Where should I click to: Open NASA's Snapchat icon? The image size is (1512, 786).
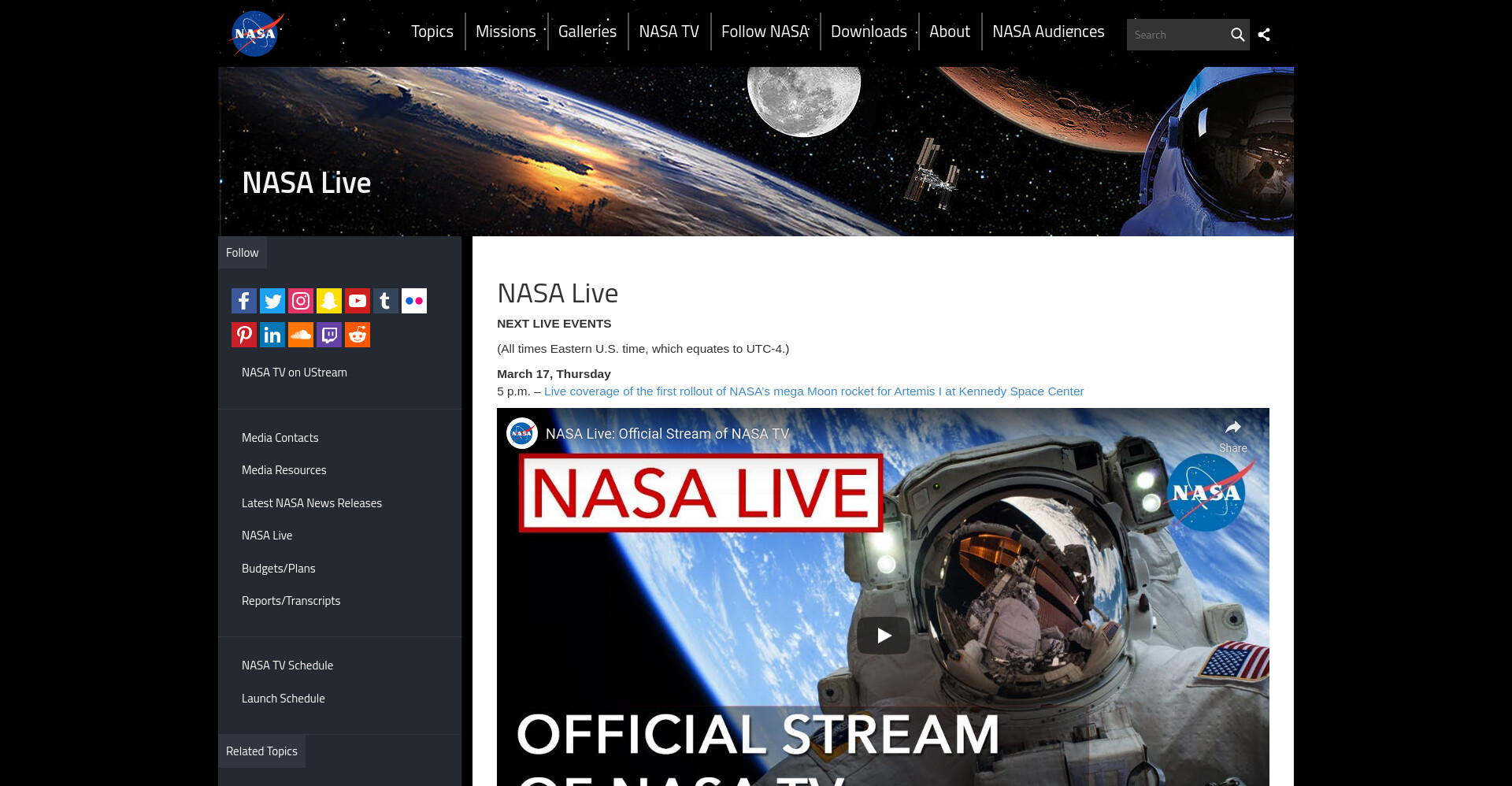click(x=329, y=301)
